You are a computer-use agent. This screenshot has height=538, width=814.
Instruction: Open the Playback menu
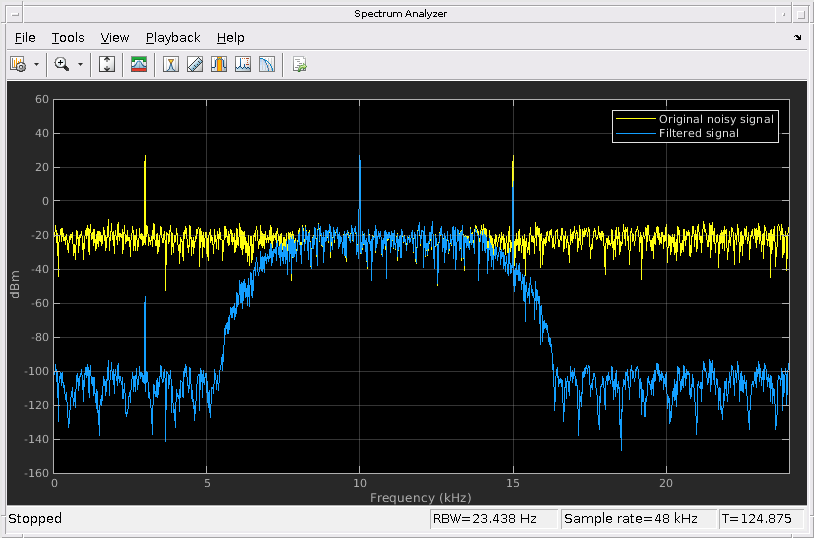coord(173,38)
